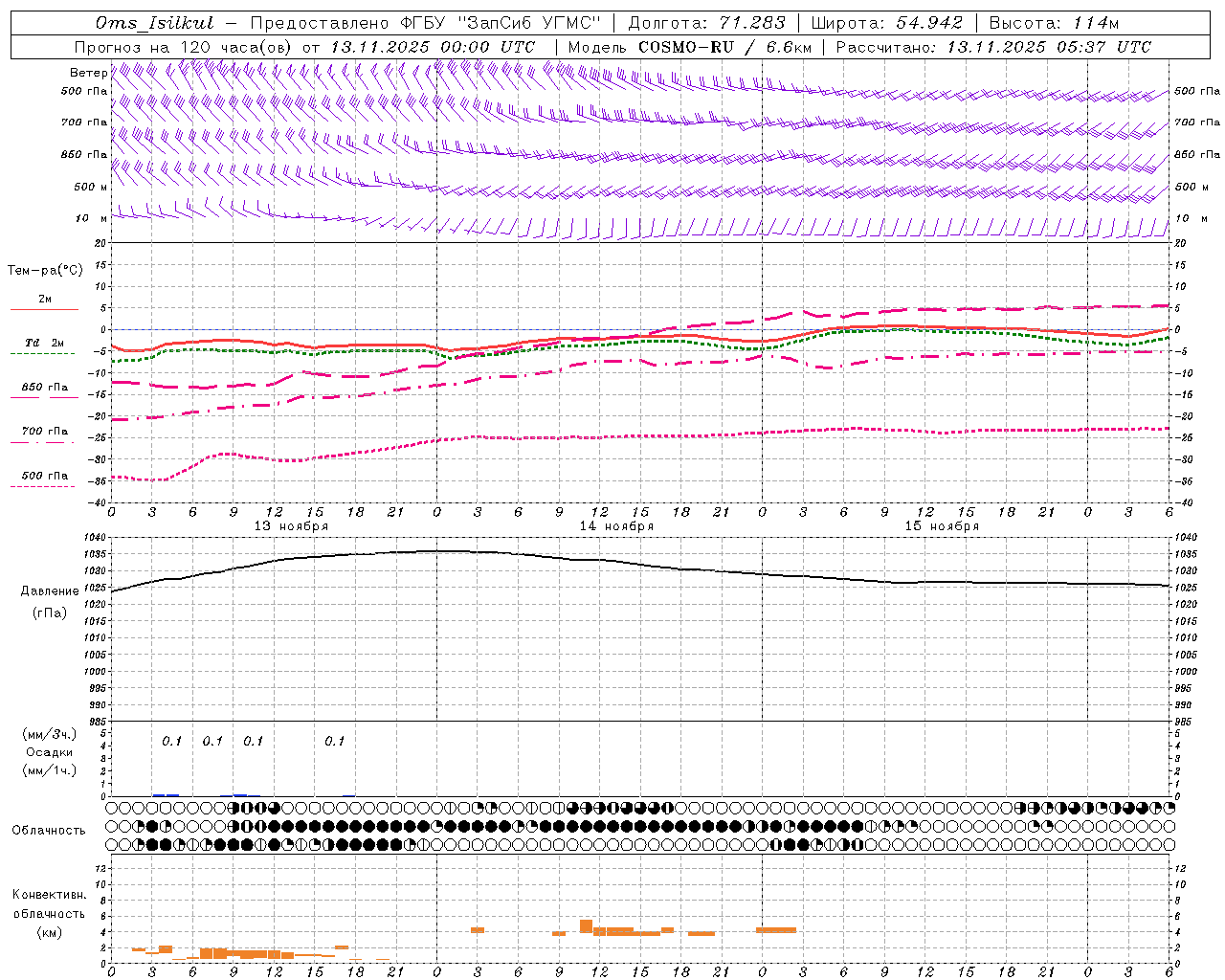Click the Td 2м legend entry
This screenshot has height=980, width=1225.
(x=44, y=343)
